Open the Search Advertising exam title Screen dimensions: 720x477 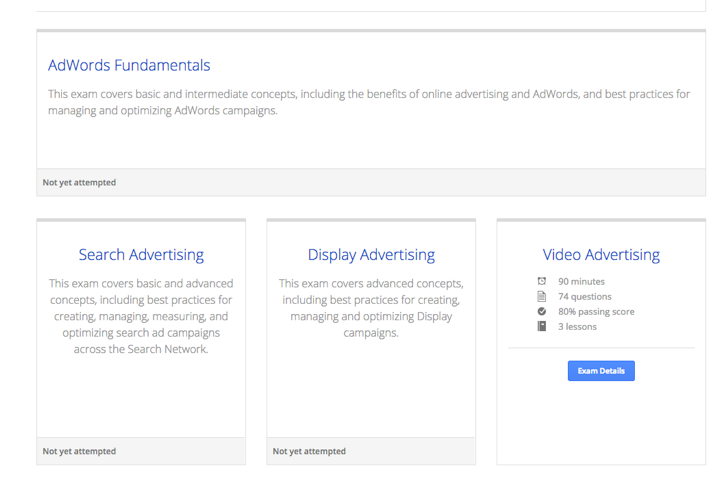pos(141,255)
